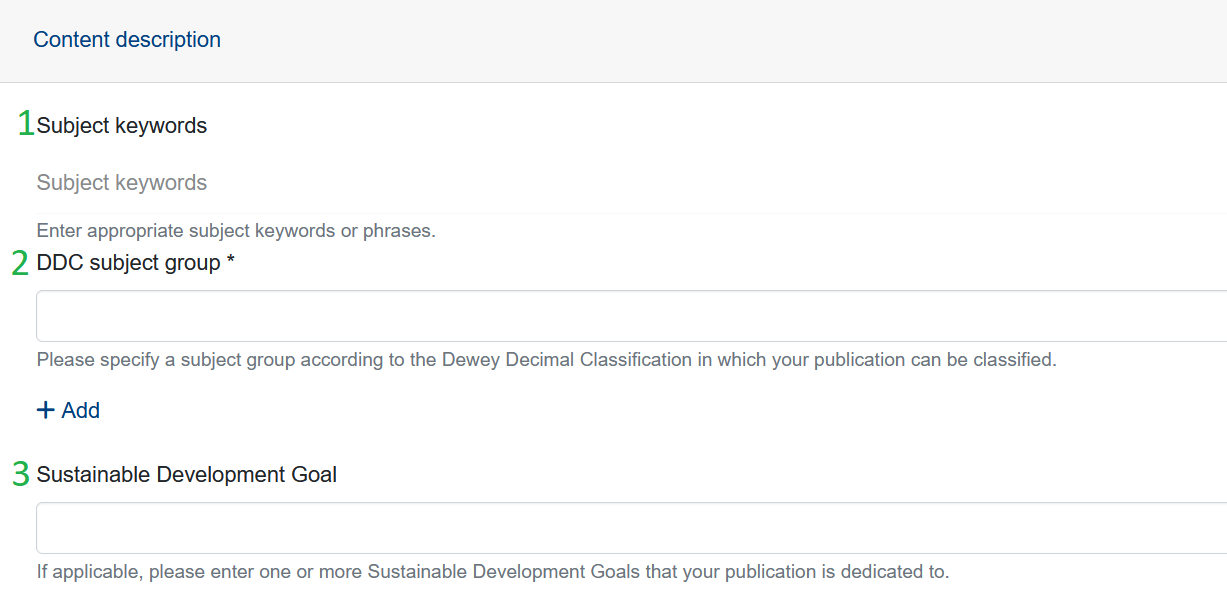Screen dimensions: 1227x609
Task: Click the plus icon next to Add
Action: [x=45, y=411]
